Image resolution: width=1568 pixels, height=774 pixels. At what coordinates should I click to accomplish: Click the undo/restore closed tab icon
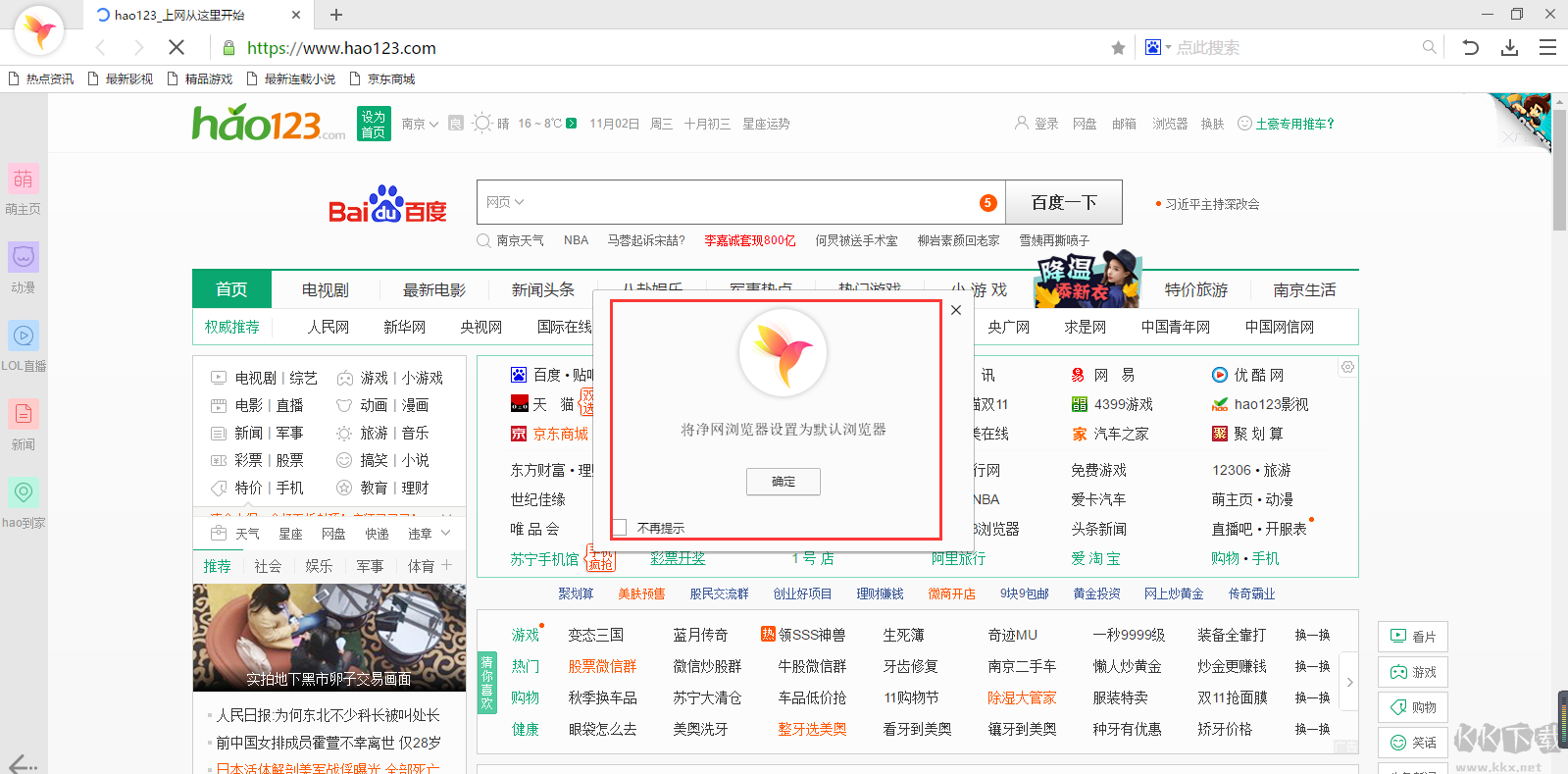coord(1470,47)
